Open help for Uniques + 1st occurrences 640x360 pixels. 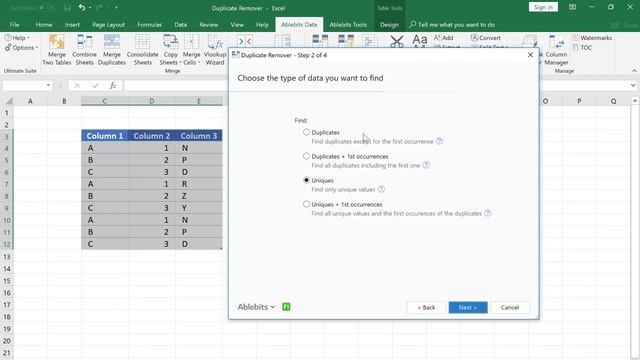488,213
